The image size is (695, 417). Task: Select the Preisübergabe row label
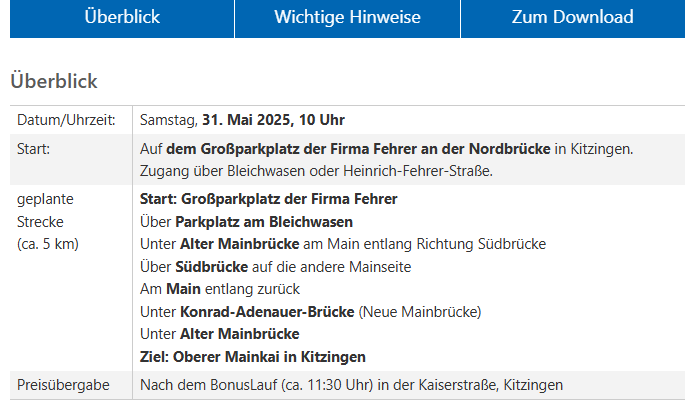coord(63,385)
